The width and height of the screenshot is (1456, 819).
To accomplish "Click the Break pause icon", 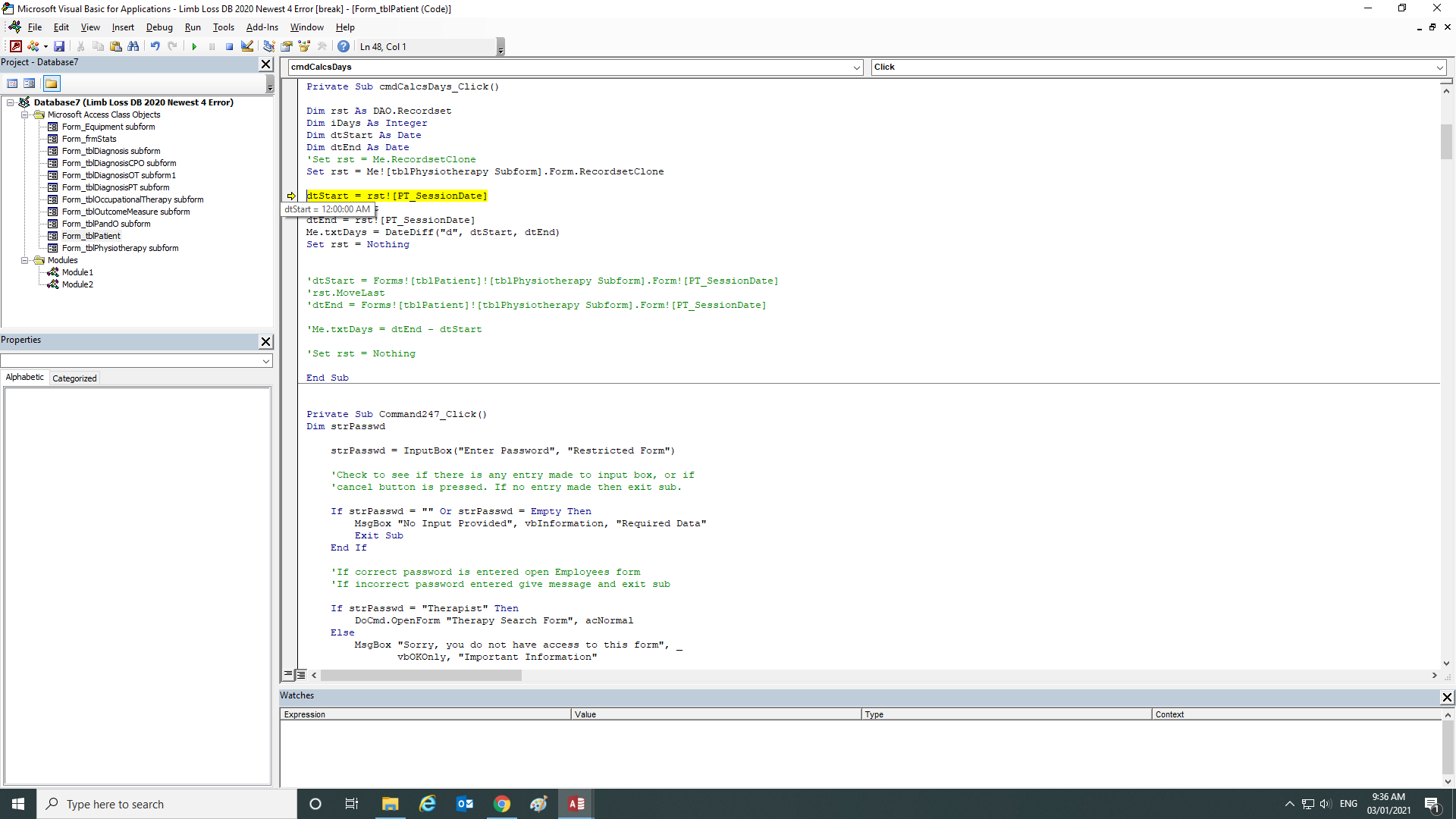I will tap(212, 46).
